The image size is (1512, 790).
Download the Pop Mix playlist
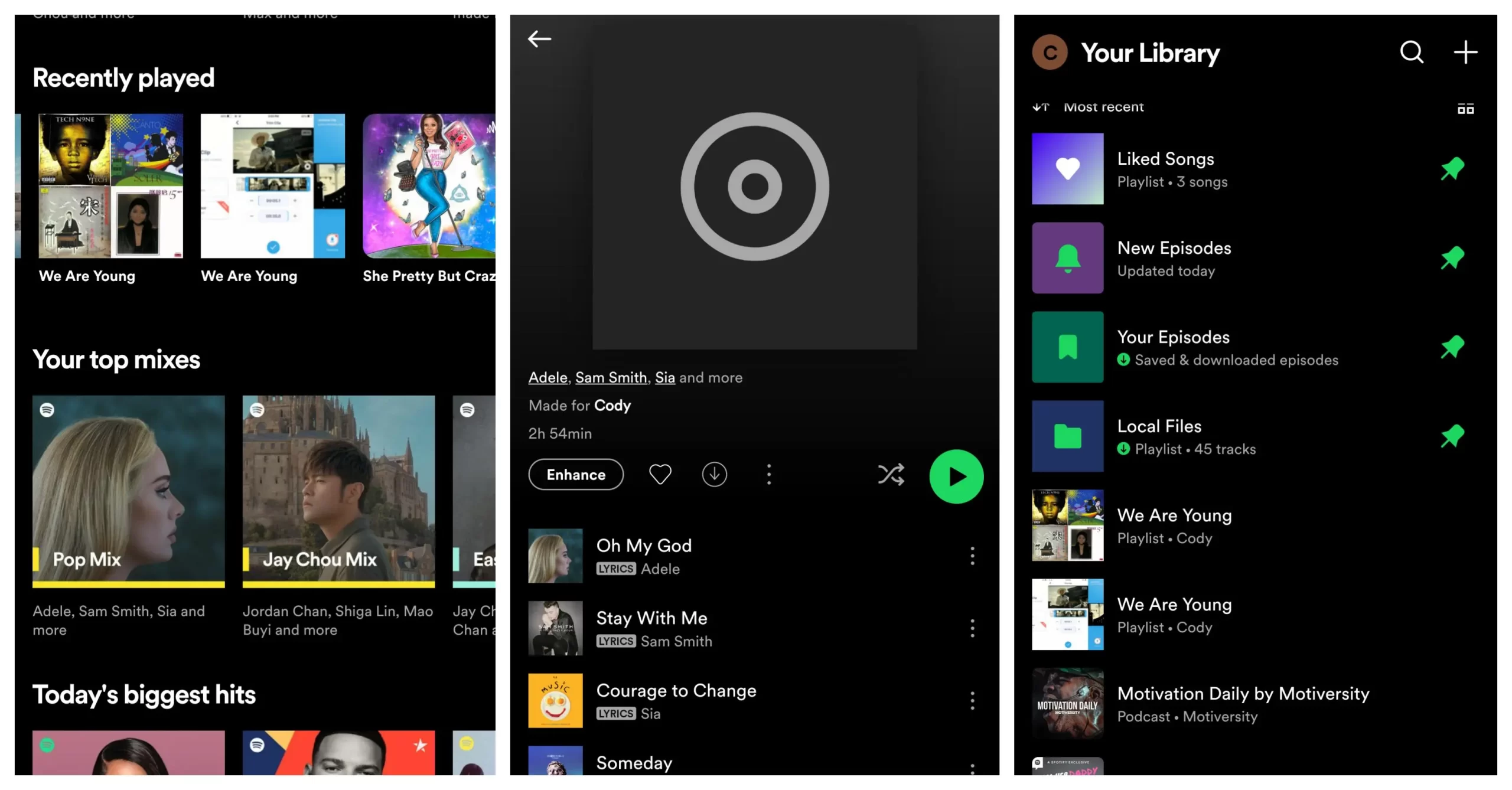[x=714, y=474]
